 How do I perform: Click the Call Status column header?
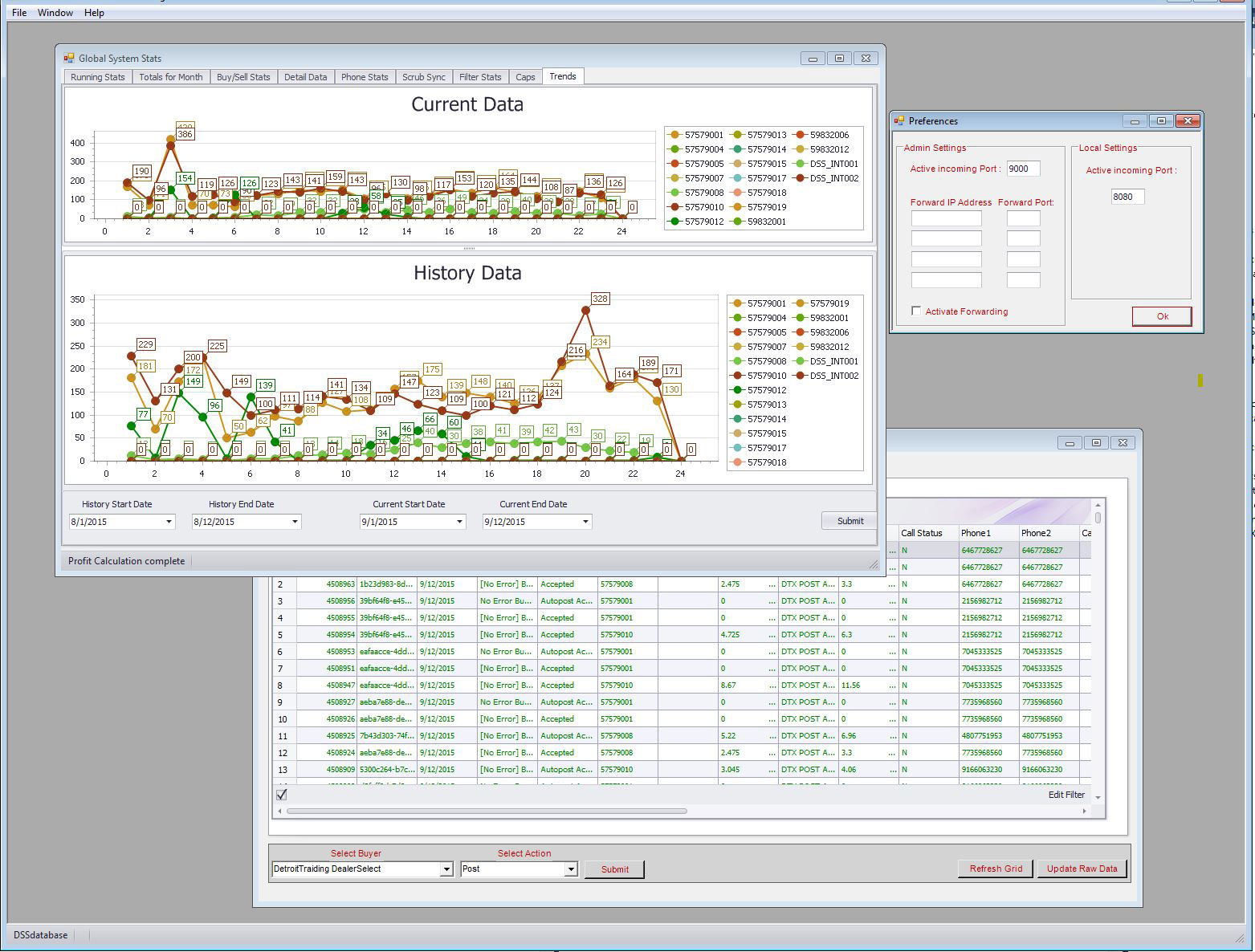[x=927, y=533]
